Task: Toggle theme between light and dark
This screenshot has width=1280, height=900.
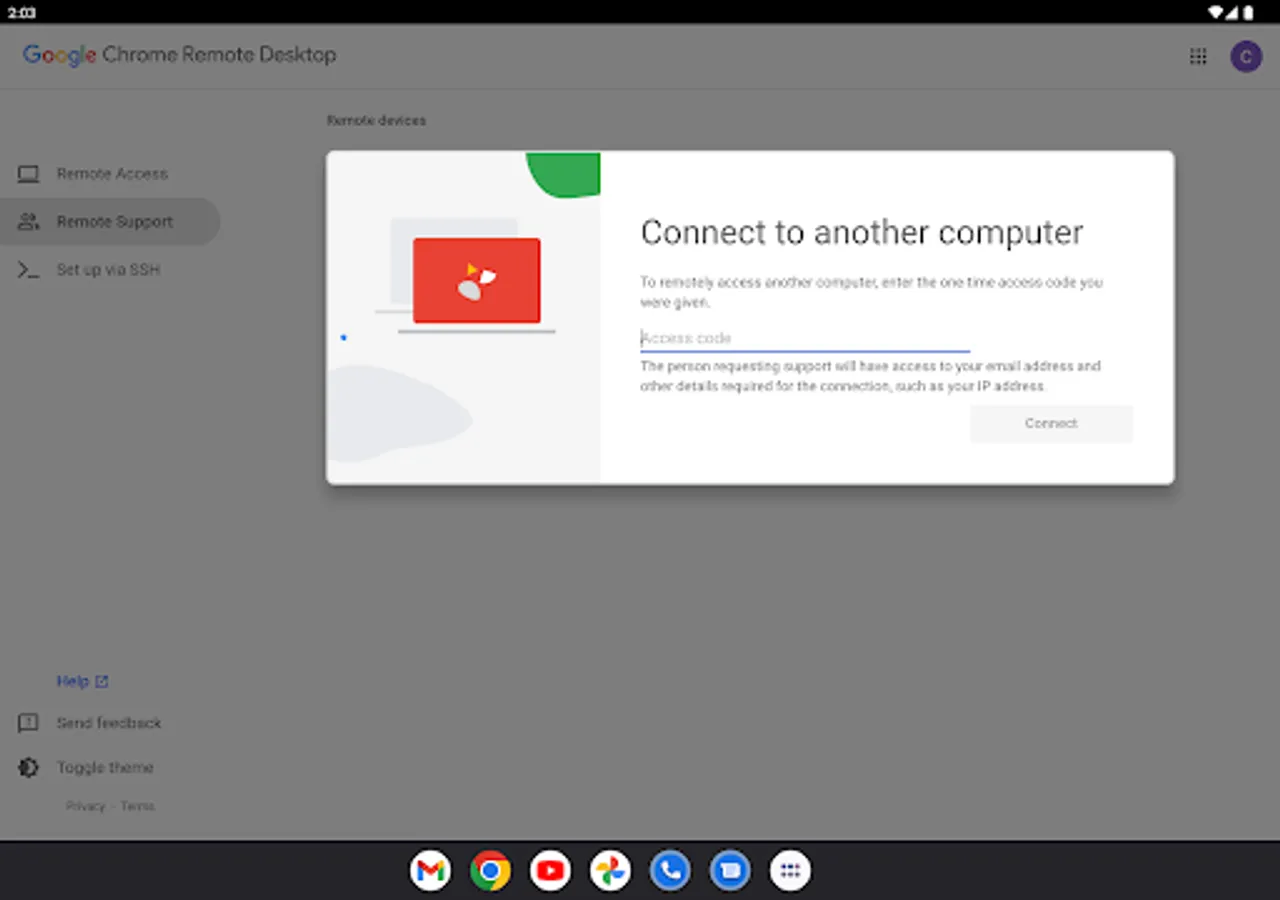Action: tap(105, 767)
